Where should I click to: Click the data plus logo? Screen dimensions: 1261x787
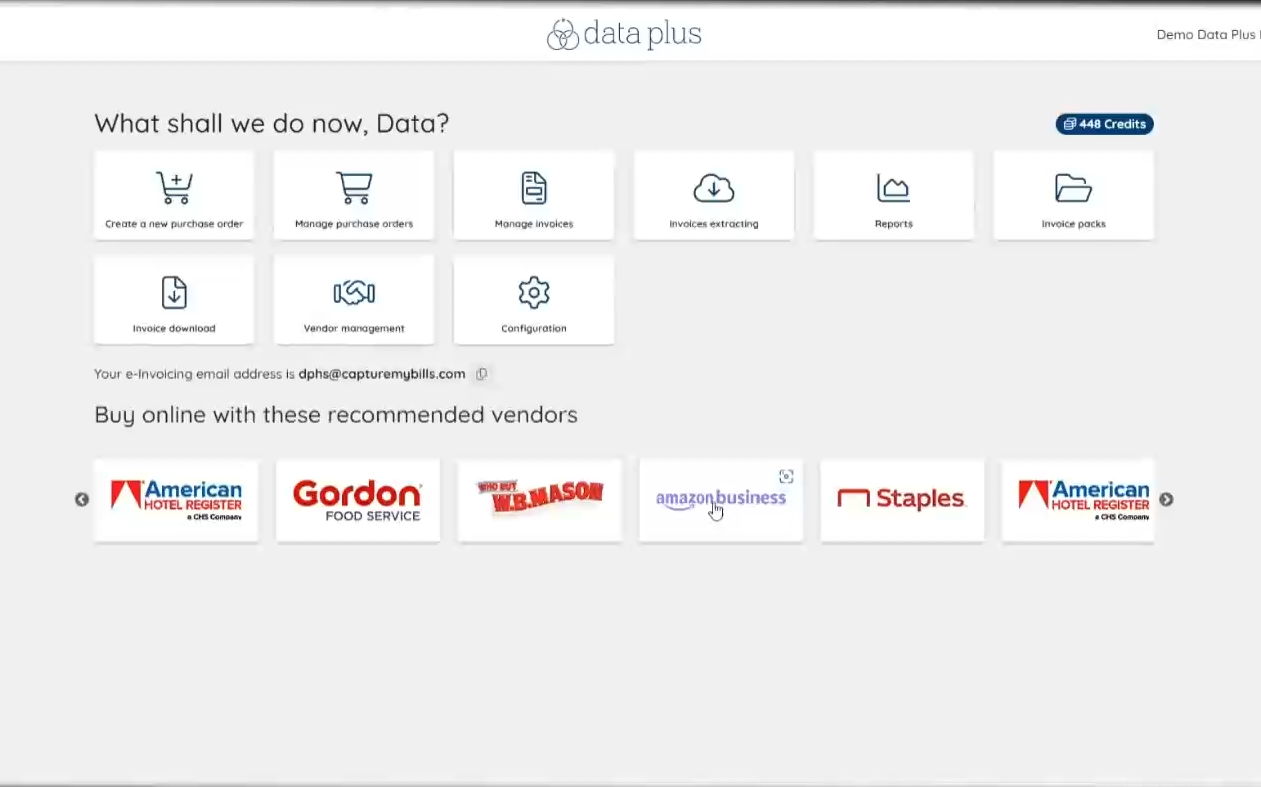coord(624,34)
